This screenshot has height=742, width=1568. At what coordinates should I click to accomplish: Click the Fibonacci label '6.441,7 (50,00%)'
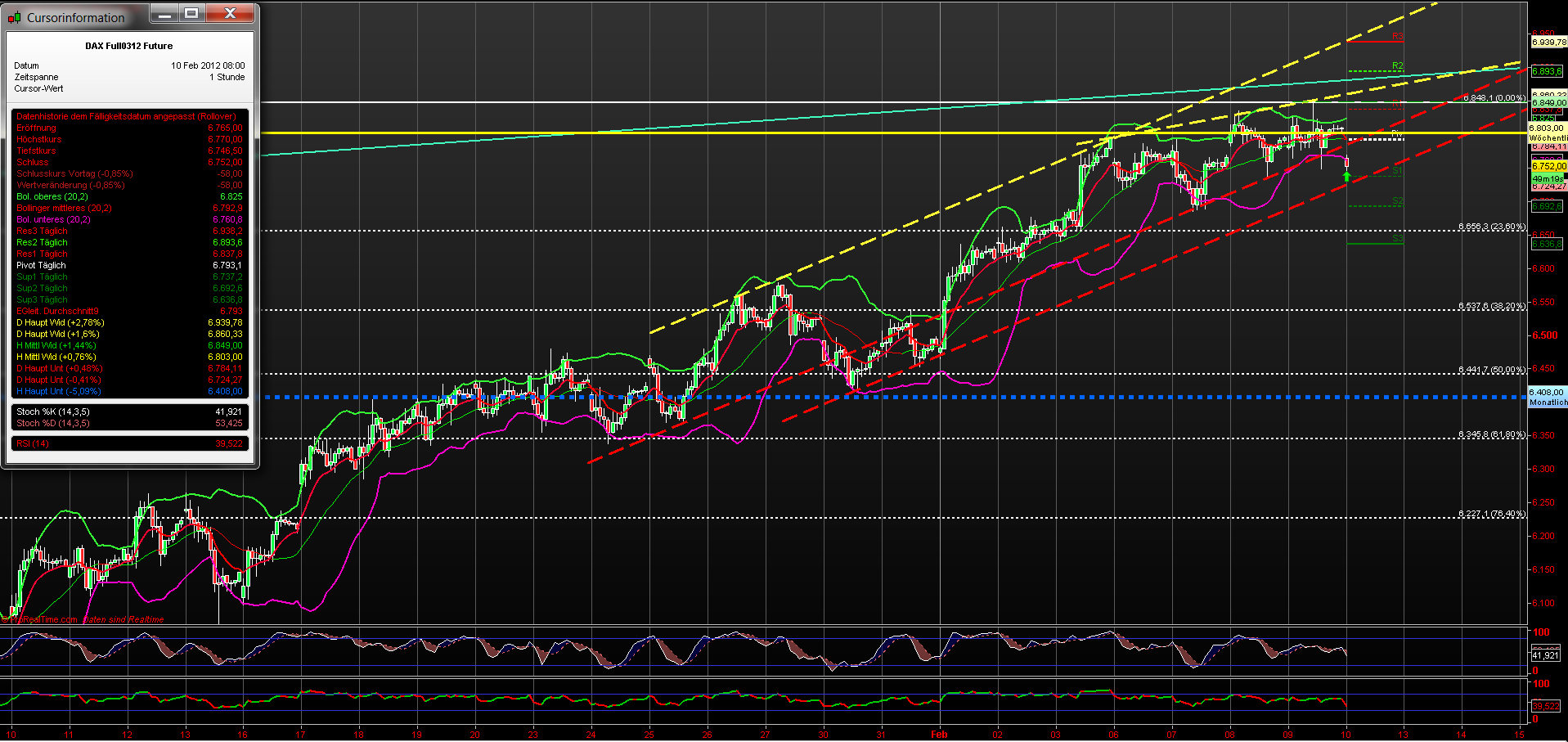(x=1492, y=370)
